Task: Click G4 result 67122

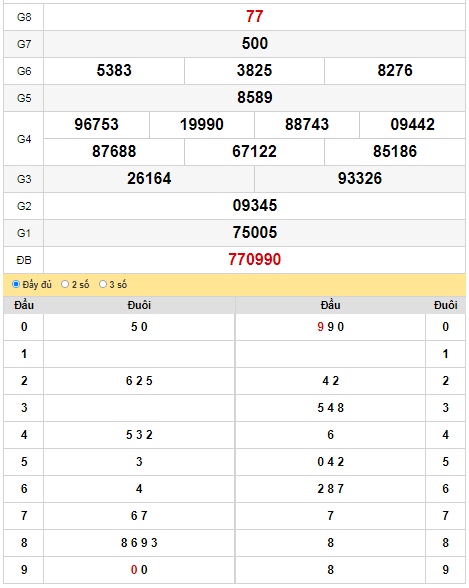Action: click(x=254, y=152)
